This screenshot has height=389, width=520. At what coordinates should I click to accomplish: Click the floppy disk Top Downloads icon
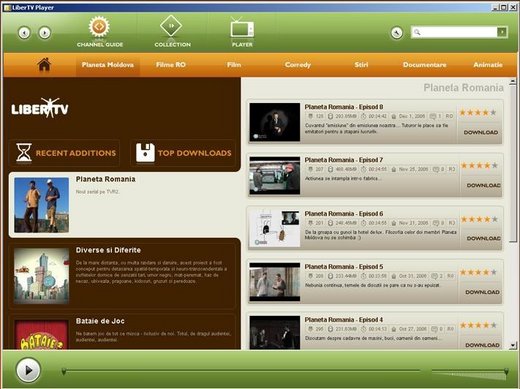(x=145, y=153)
